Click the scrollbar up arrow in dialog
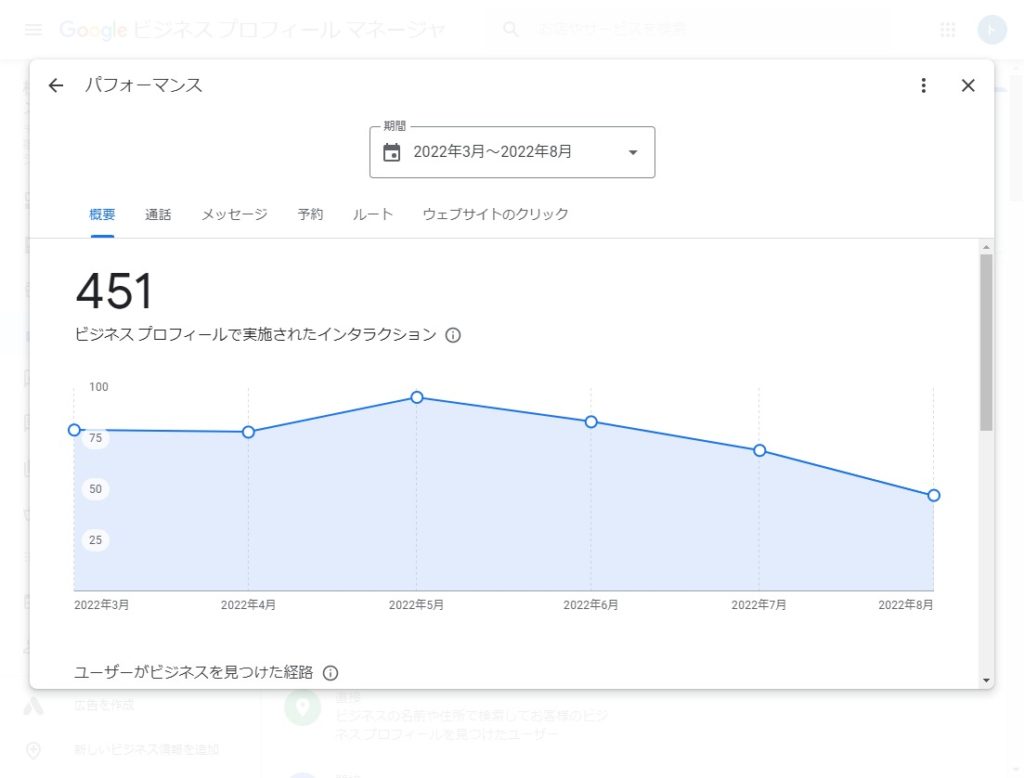This screenshot has height=778, width=1024. [x=987, y=247]
